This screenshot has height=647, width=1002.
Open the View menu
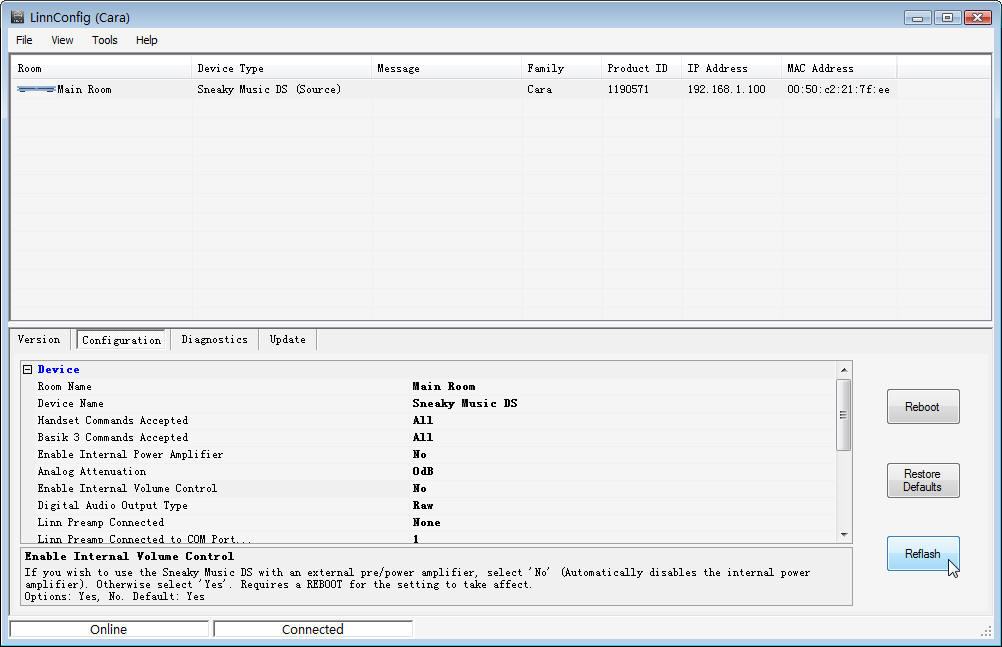click(x=62, y=40)
